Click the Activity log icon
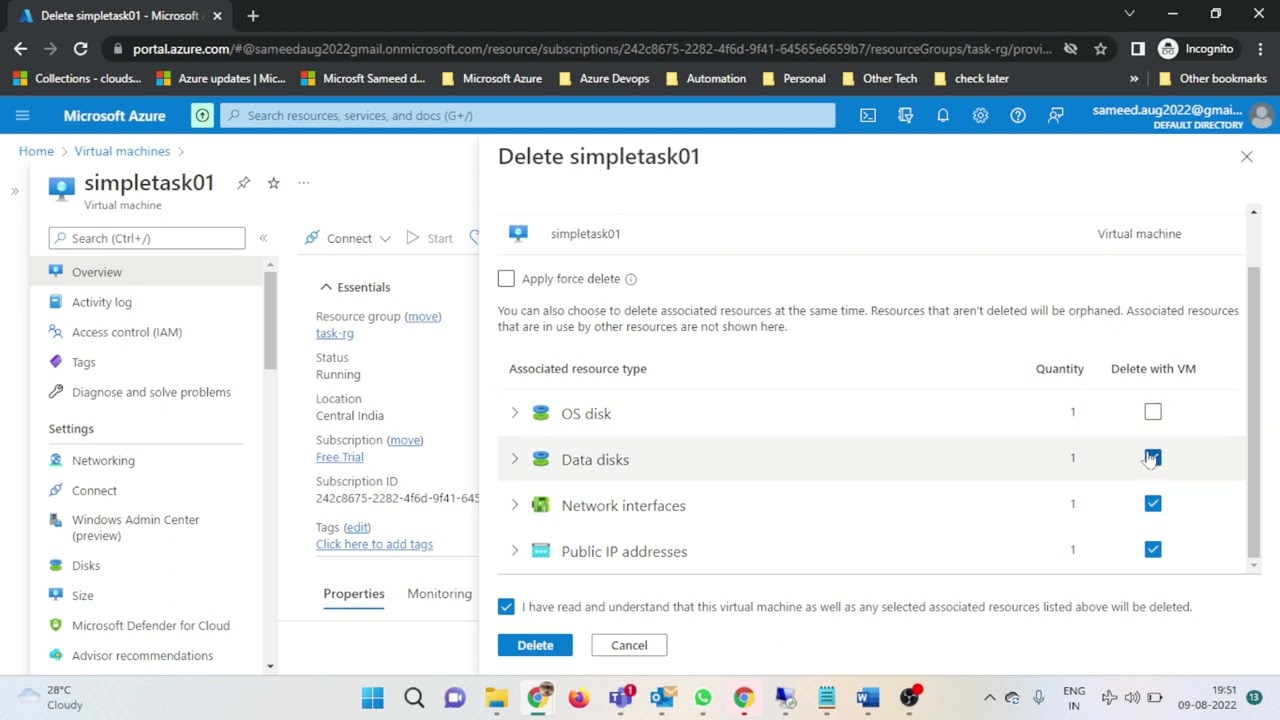Screen dimensions: 1280x720 (x=56, y=302)
